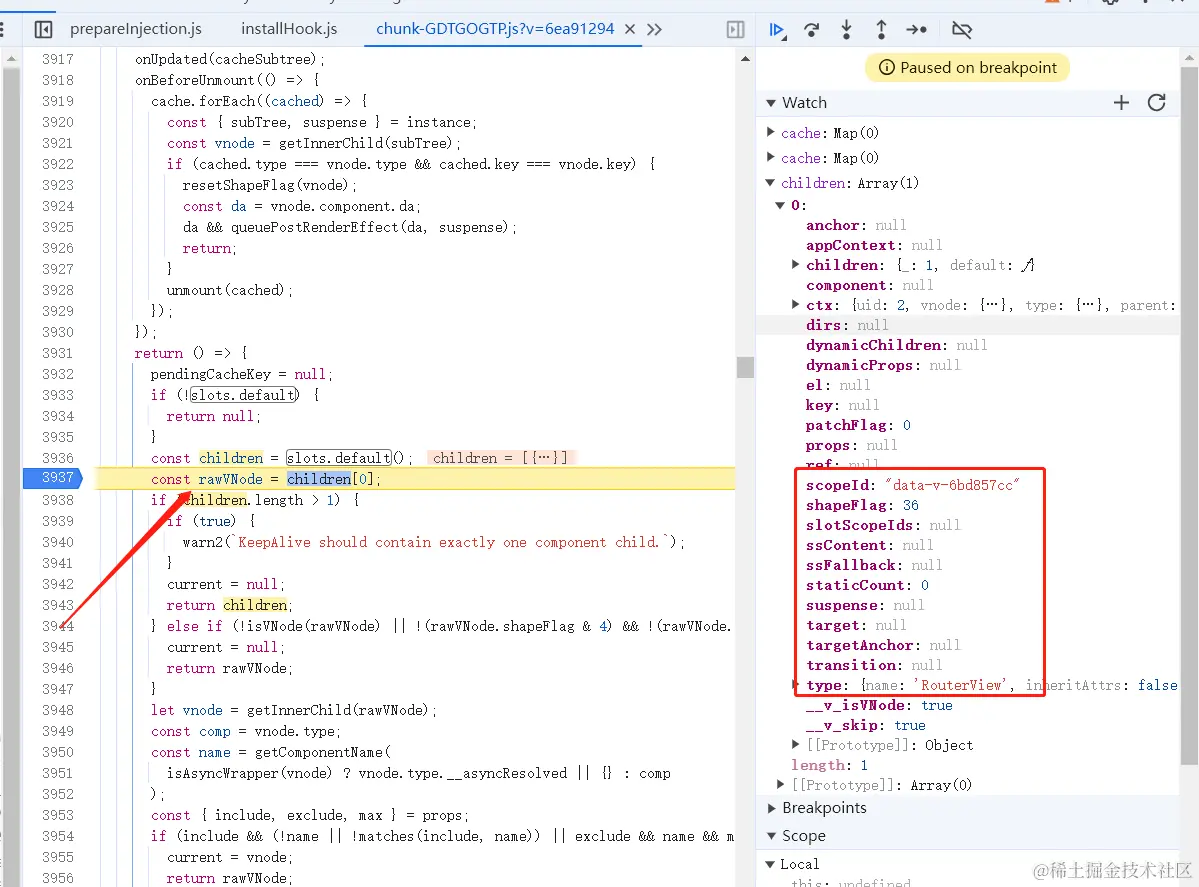Viewport: 1199px width, 887px height.
Task: Click line number 3953 in gutter
Action: (x=57, y=815)
